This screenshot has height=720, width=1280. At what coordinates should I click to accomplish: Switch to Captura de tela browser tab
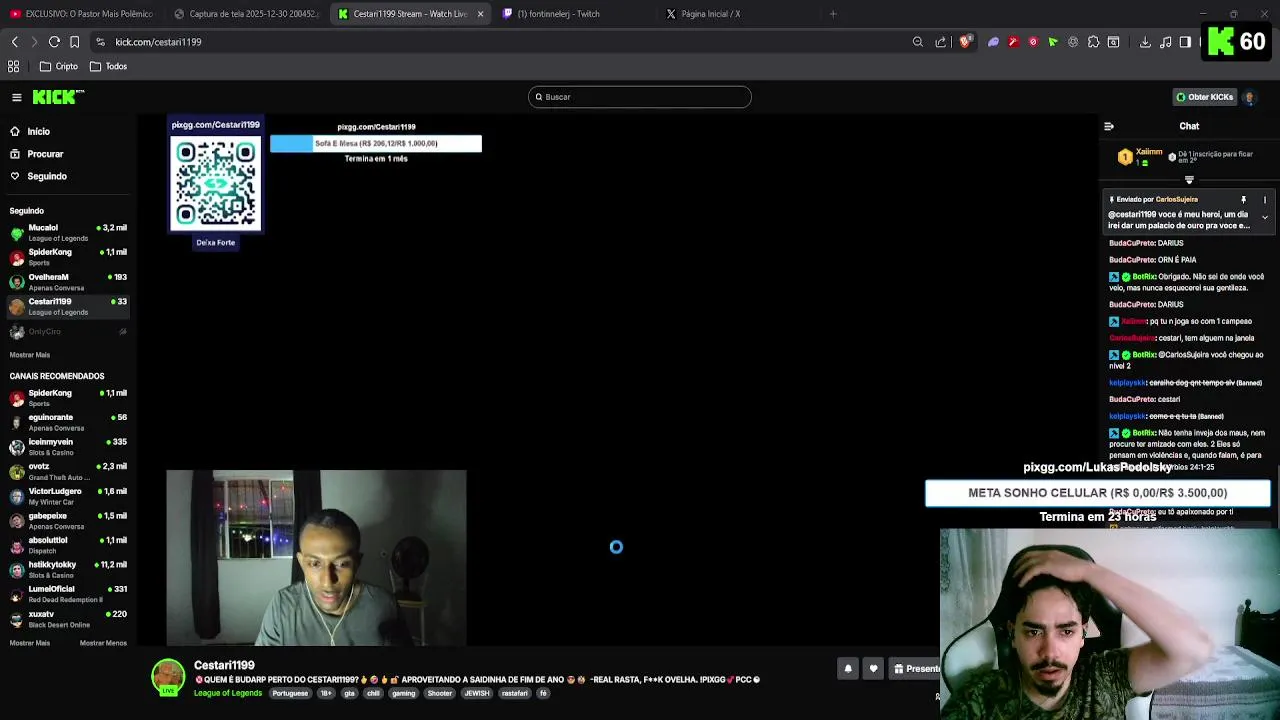[246, 14]
